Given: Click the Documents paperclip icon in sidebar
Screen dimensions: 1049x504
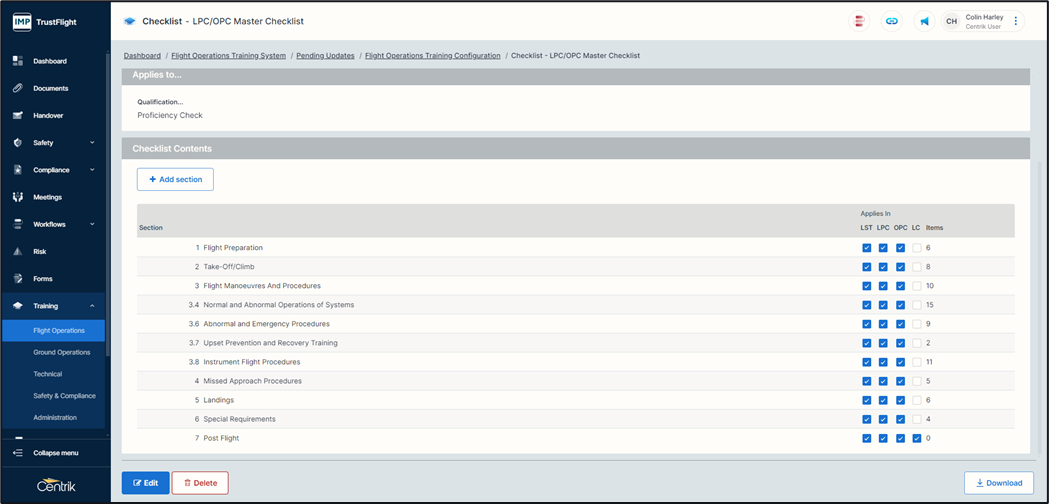Looking at the screenshot, I should (18, 88).
